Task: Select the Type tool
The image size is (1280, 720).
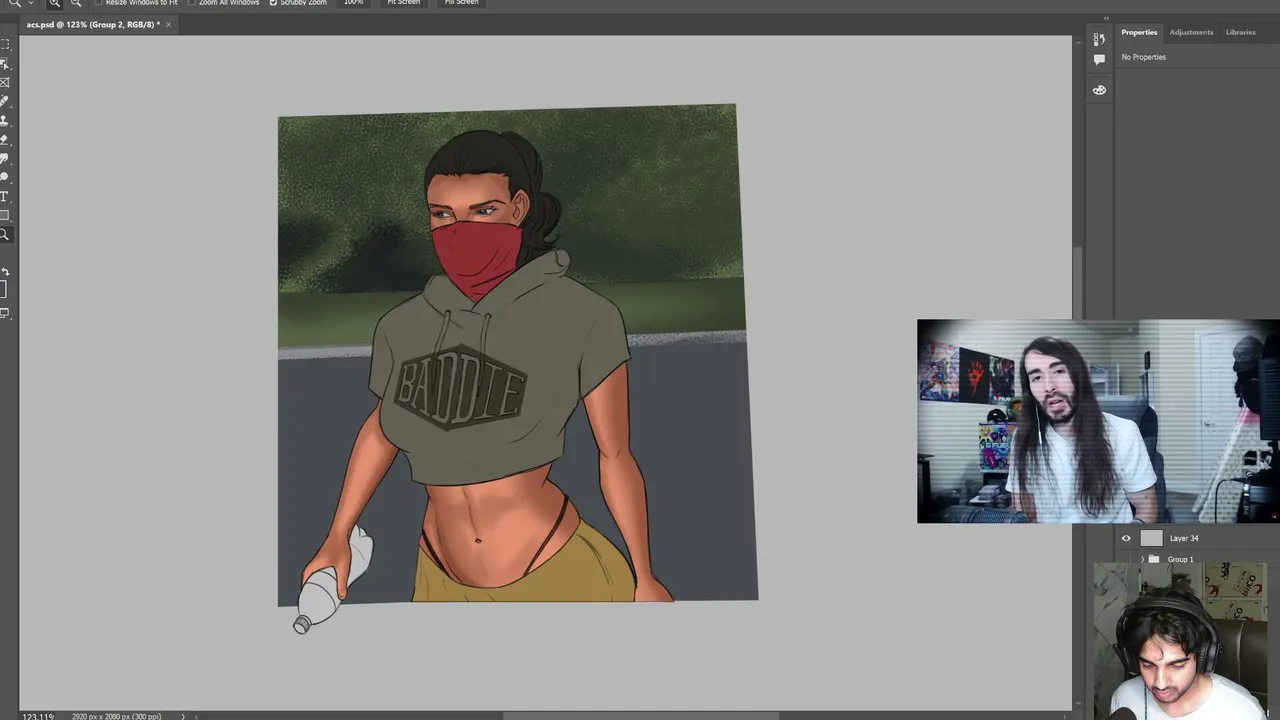Action: pos(5,197)
